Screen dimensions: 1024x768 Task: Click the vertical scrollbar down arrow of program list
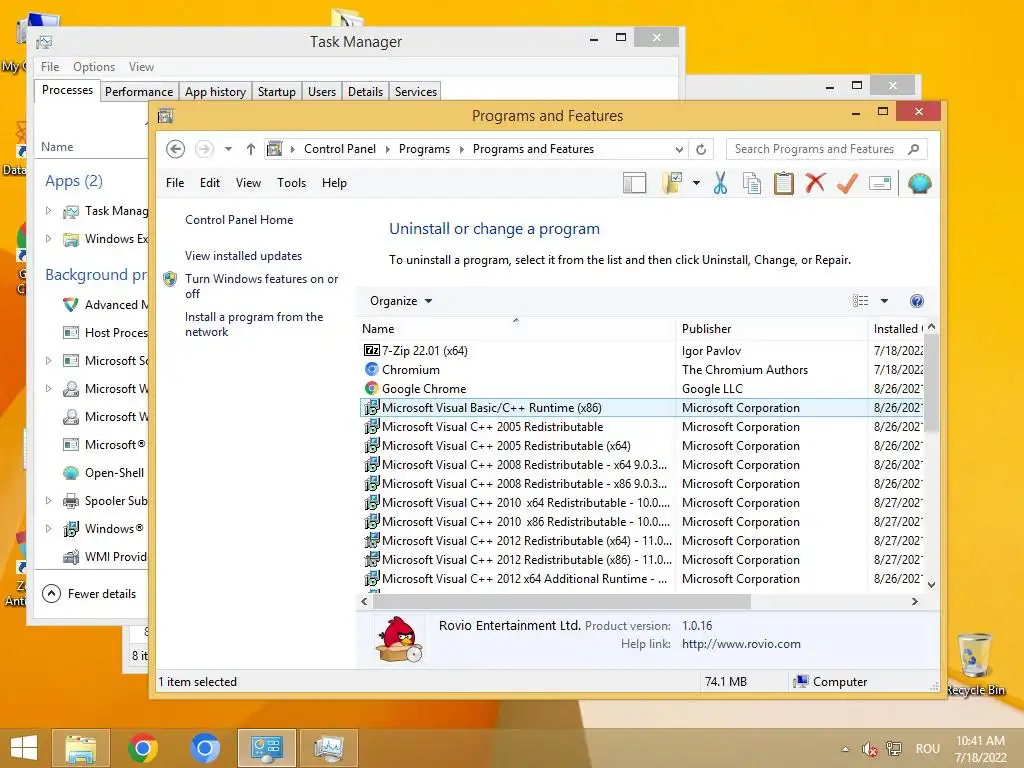(x=931, y=584)
